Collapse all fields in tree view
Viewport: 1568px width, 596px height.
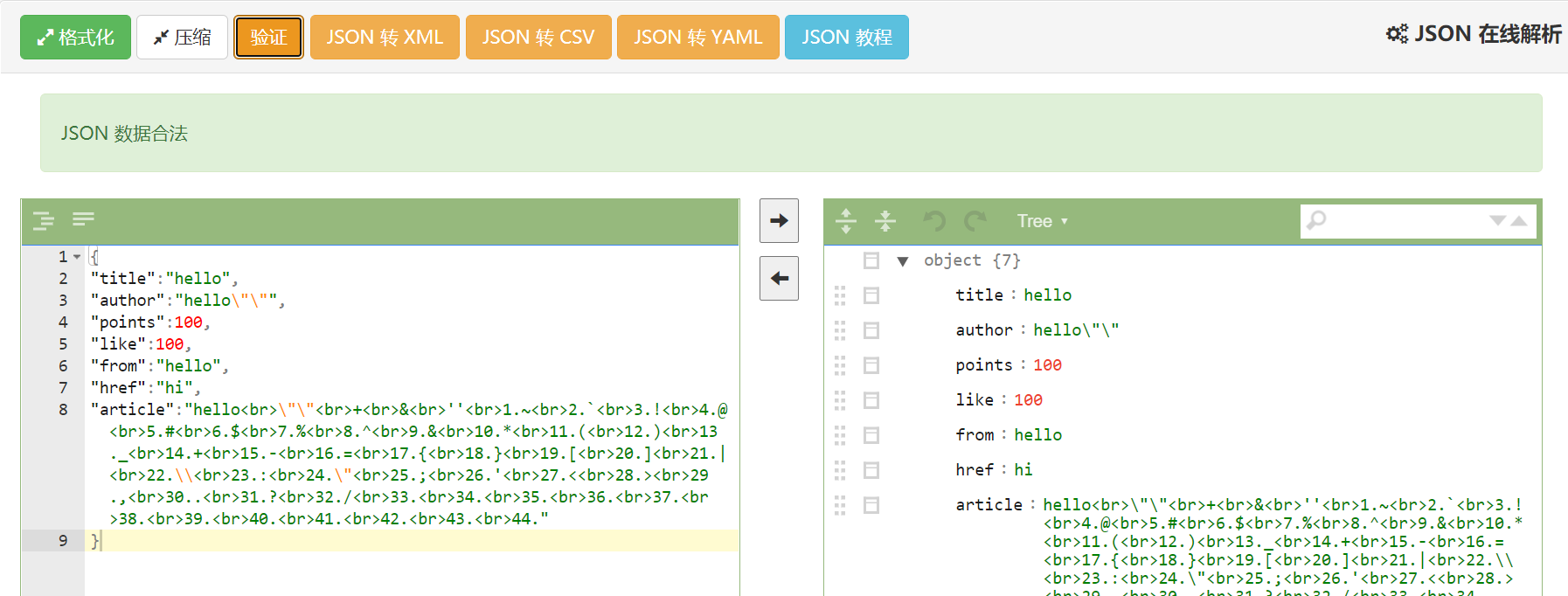[x=885, y=221]
